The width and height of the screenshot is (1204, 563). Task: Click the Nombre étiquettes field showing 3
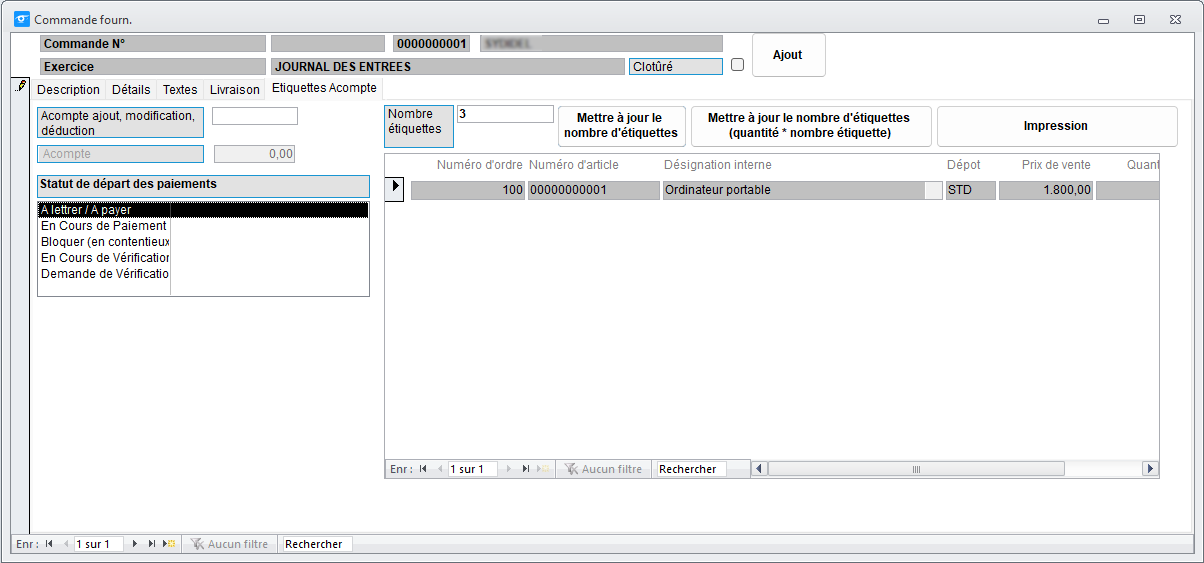pyautogui.click(x=505, y=114)
